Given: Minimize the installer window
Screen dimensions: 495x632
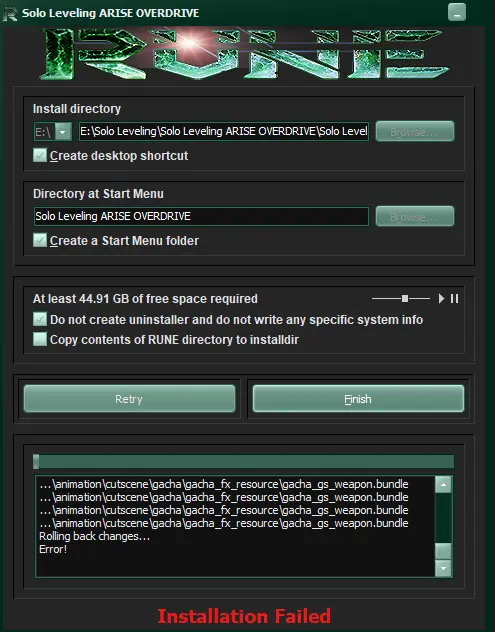Looking at the screenshot, I should 457,12.
